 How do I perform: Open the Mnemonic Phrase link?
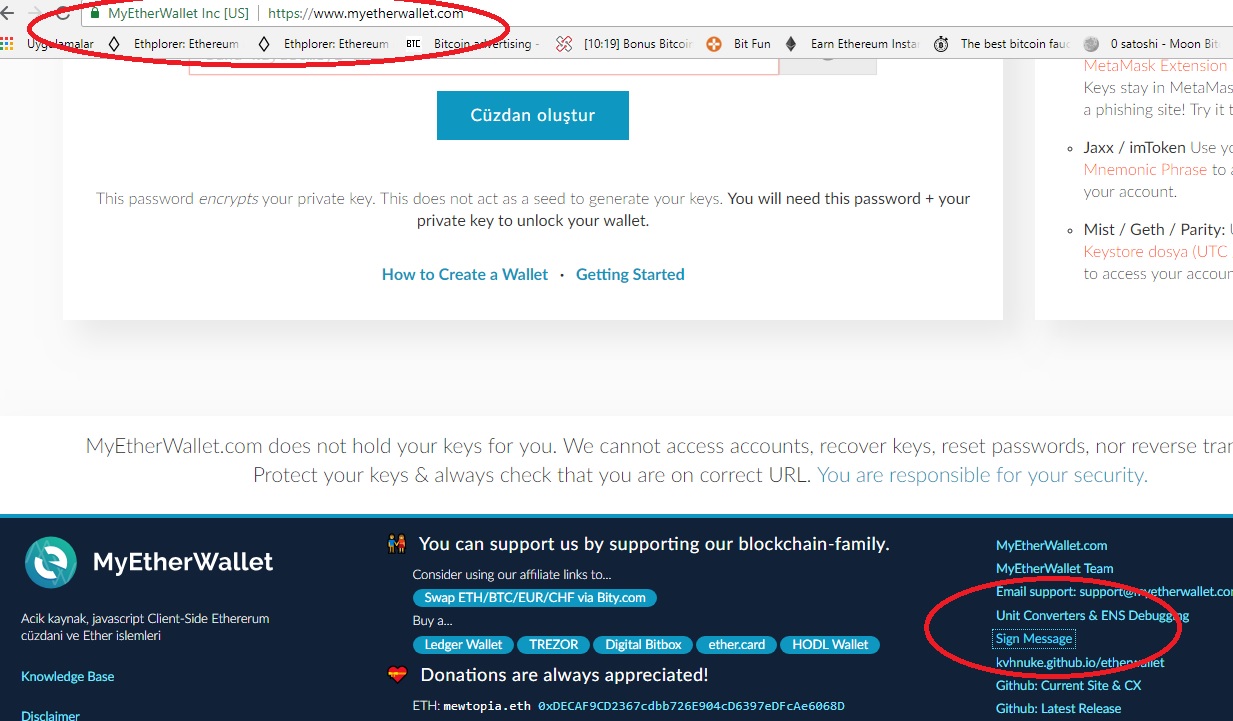(x=1146, y=169)
